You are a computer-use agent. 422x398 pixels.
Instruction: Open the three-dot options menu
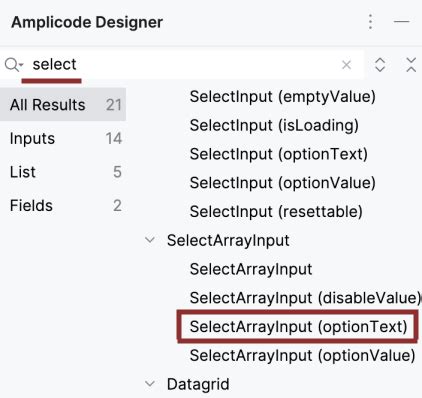pos(370,22)
